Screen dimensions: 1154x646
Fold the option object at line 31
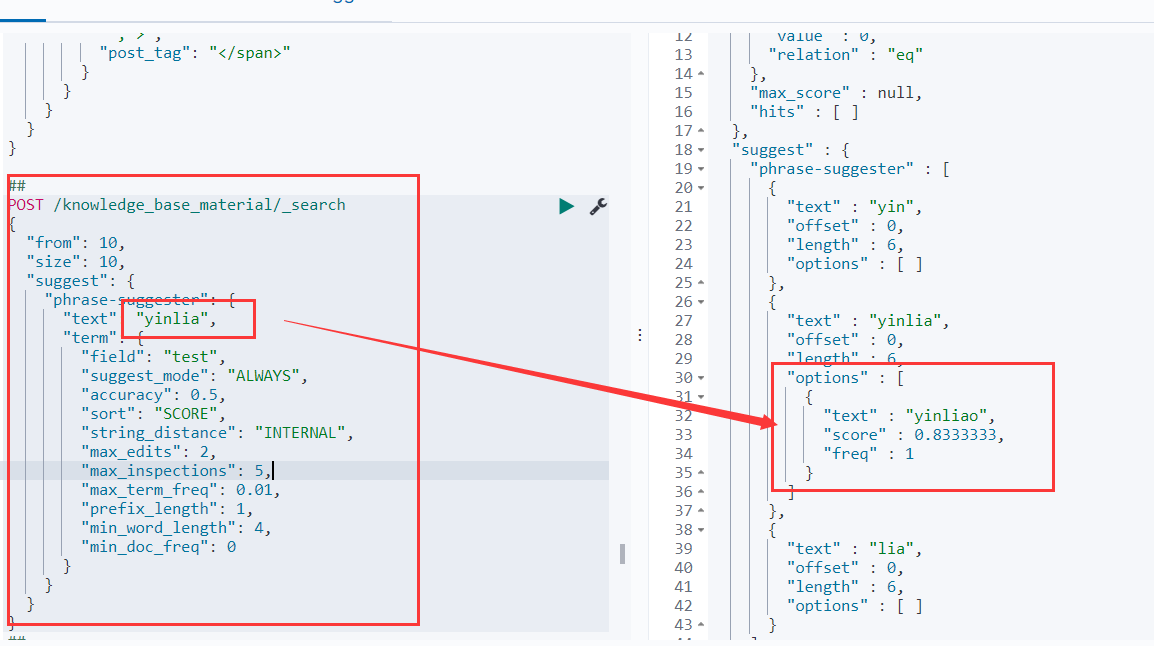(700, 397)
